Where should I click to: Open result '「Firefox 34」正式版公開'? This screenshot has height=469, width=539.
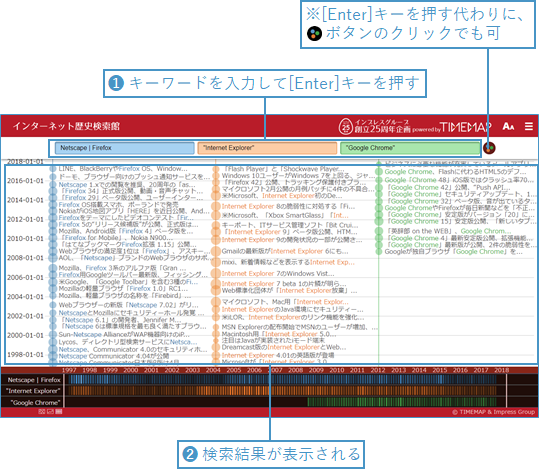pyautogui.click(x=132, y=191)
